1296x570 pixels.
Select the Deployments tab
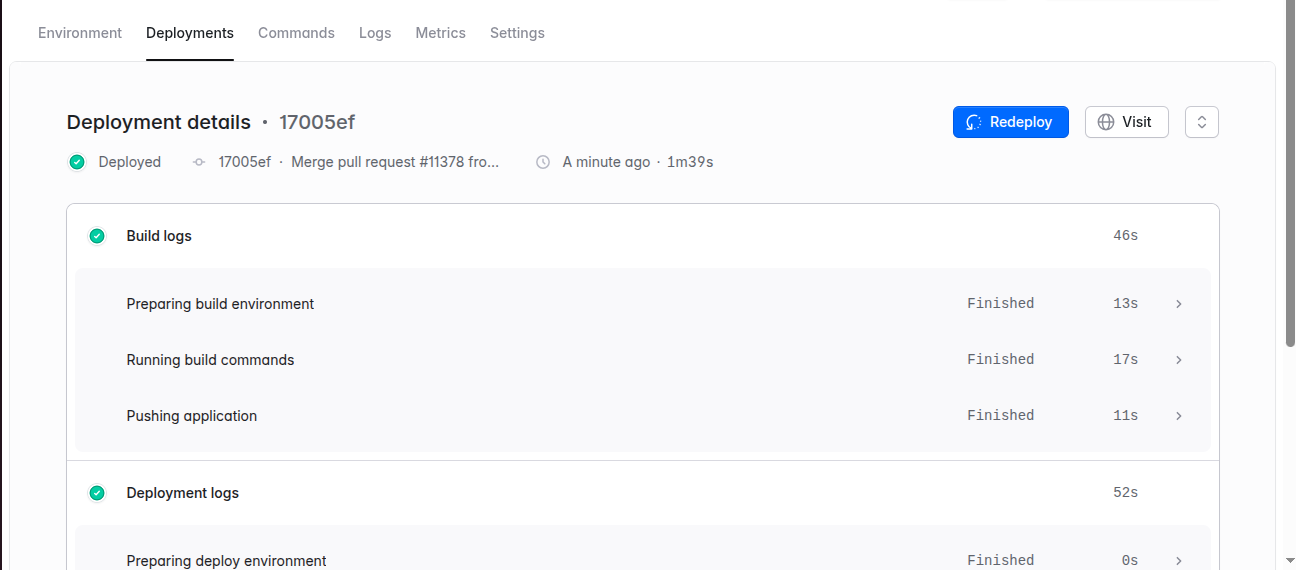pyautogui.click(x=190, y=33)
